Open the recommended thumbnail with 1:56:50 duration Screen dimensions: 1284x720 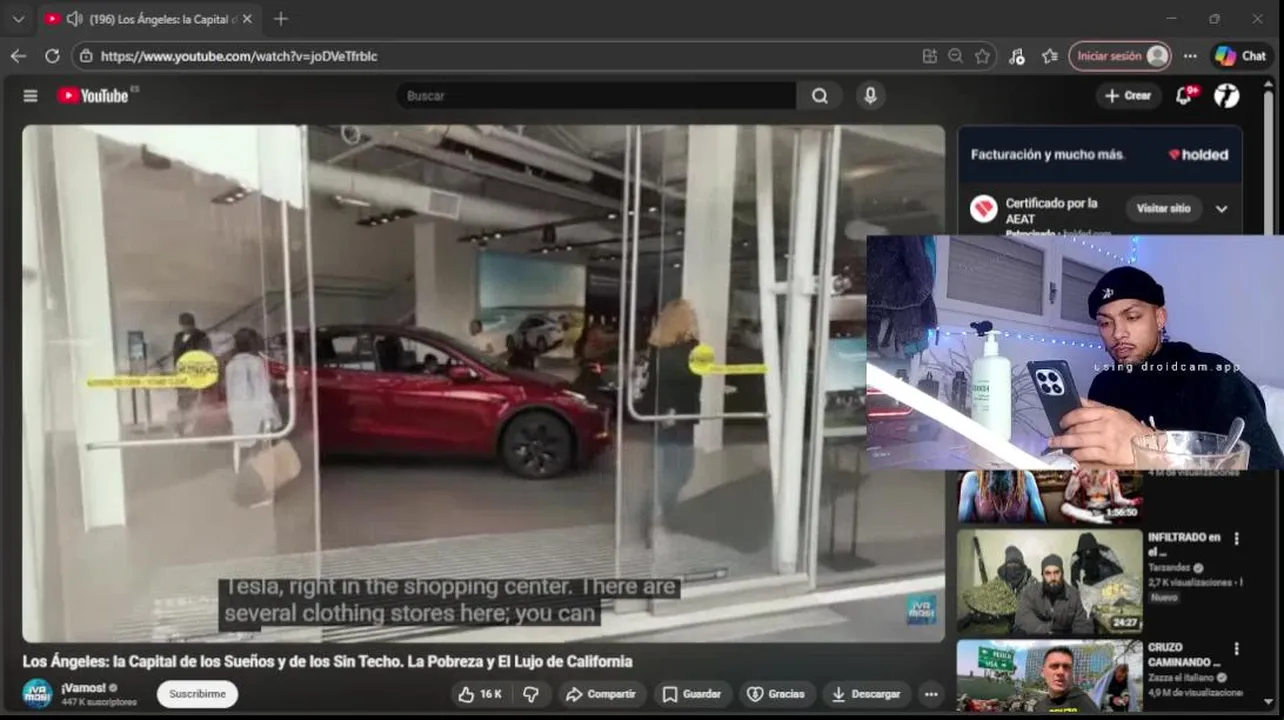[1049, 497]
